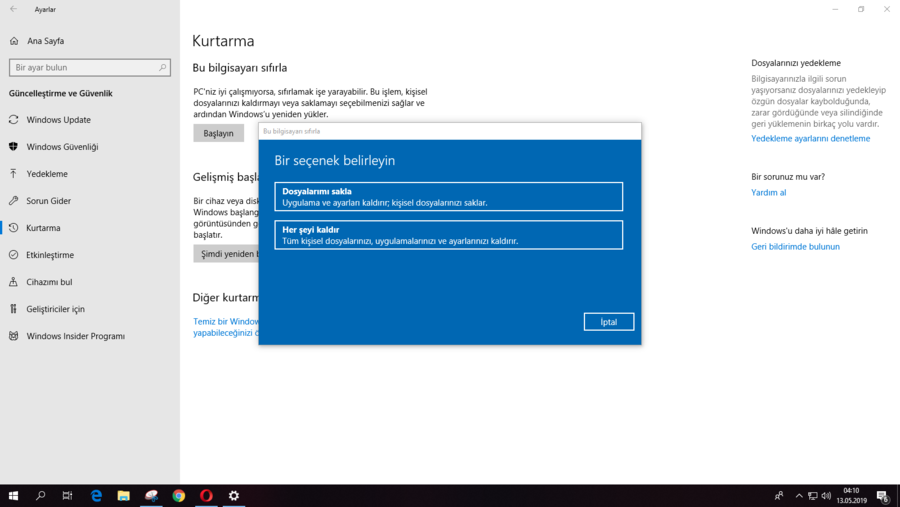900x507 pixels.
Task: Click Bir sorunuz mu var? text
Action: point(788,177)
